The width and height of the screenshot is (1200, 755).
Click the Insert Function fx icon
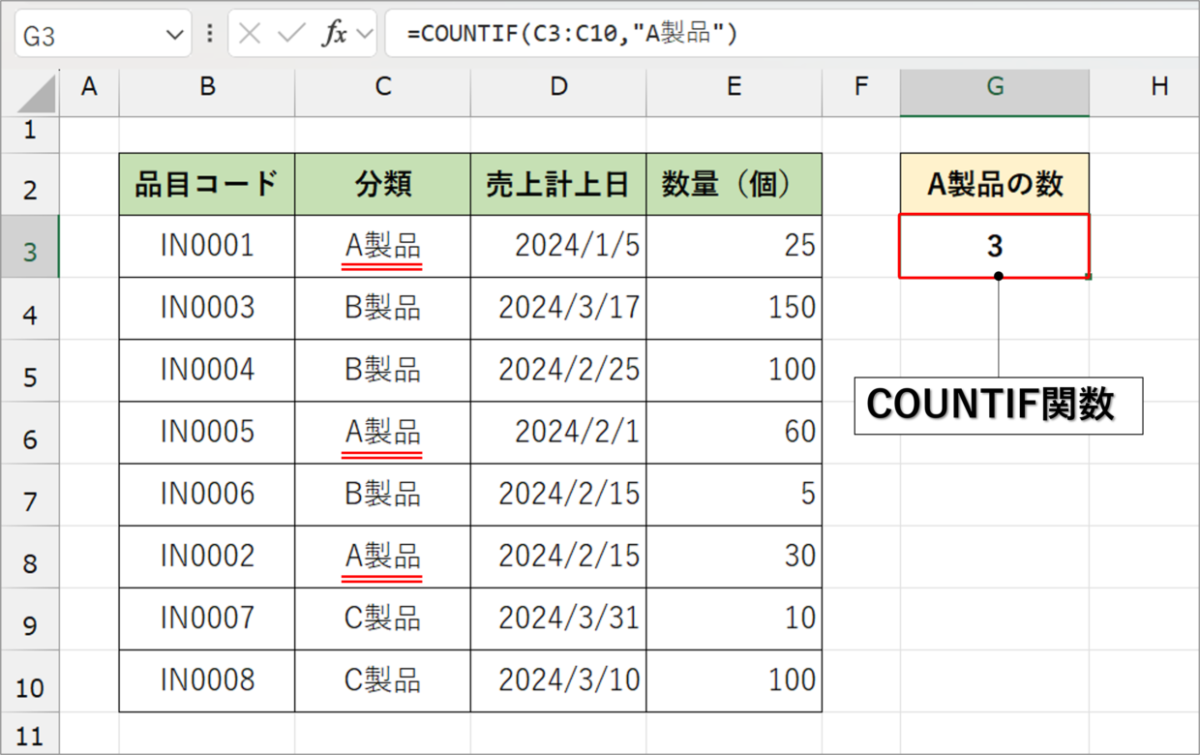[x=333, y=34]
